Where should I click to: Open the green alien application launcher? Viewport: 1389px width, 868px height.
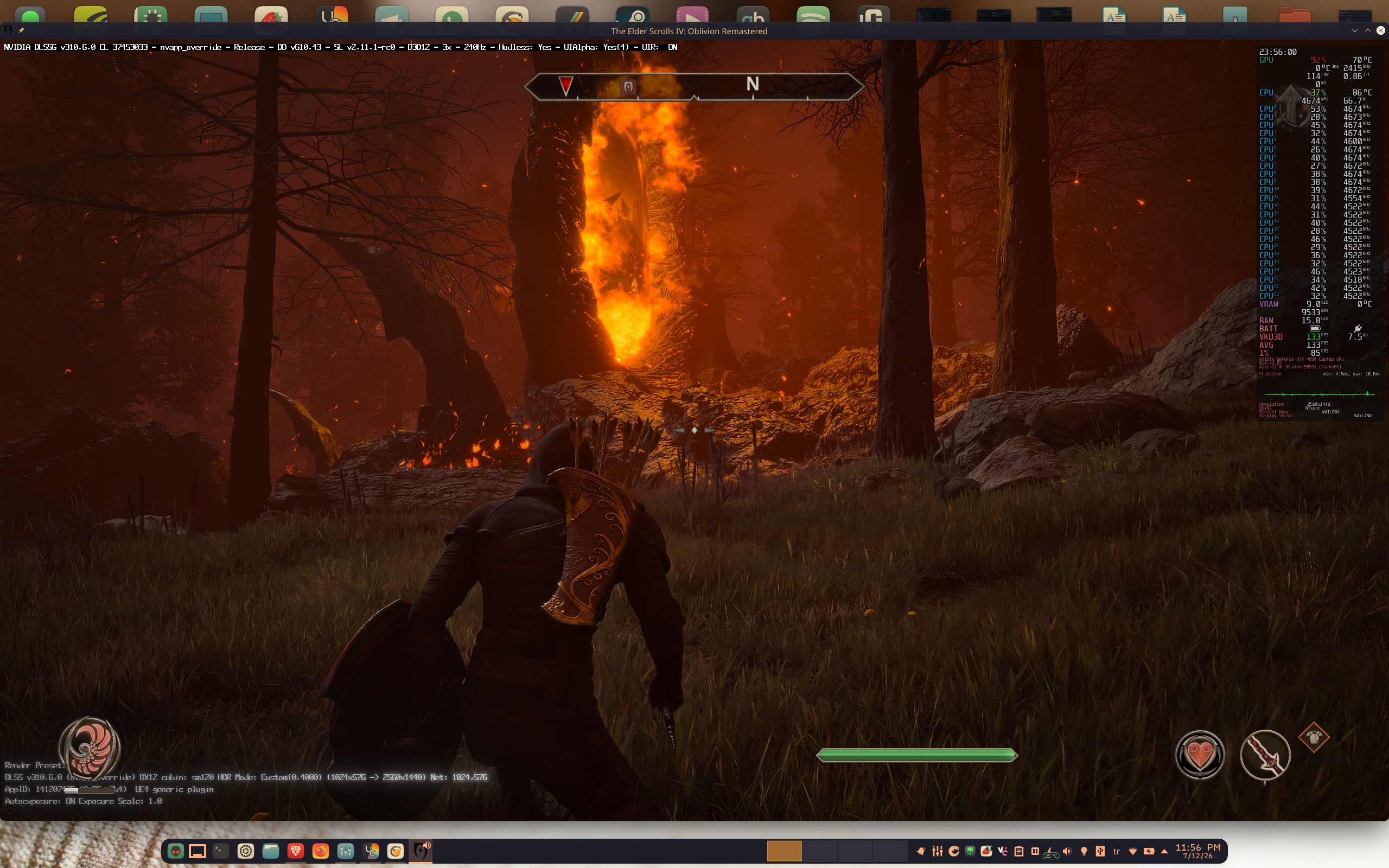pyautogui.click(x=176, y=851)
